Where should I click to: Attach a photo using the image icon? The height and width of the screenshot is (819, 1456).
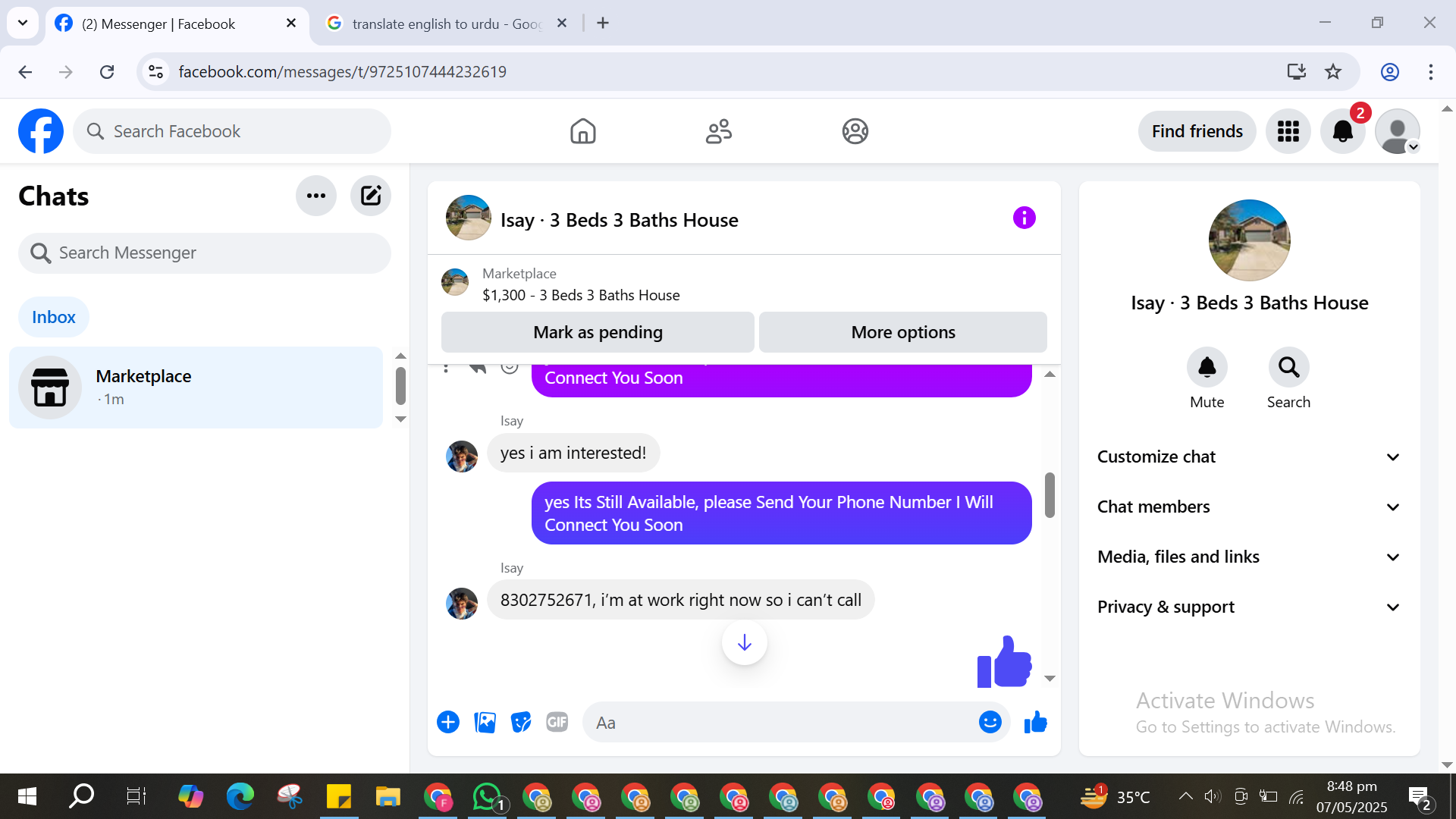[x=485, y=722]
